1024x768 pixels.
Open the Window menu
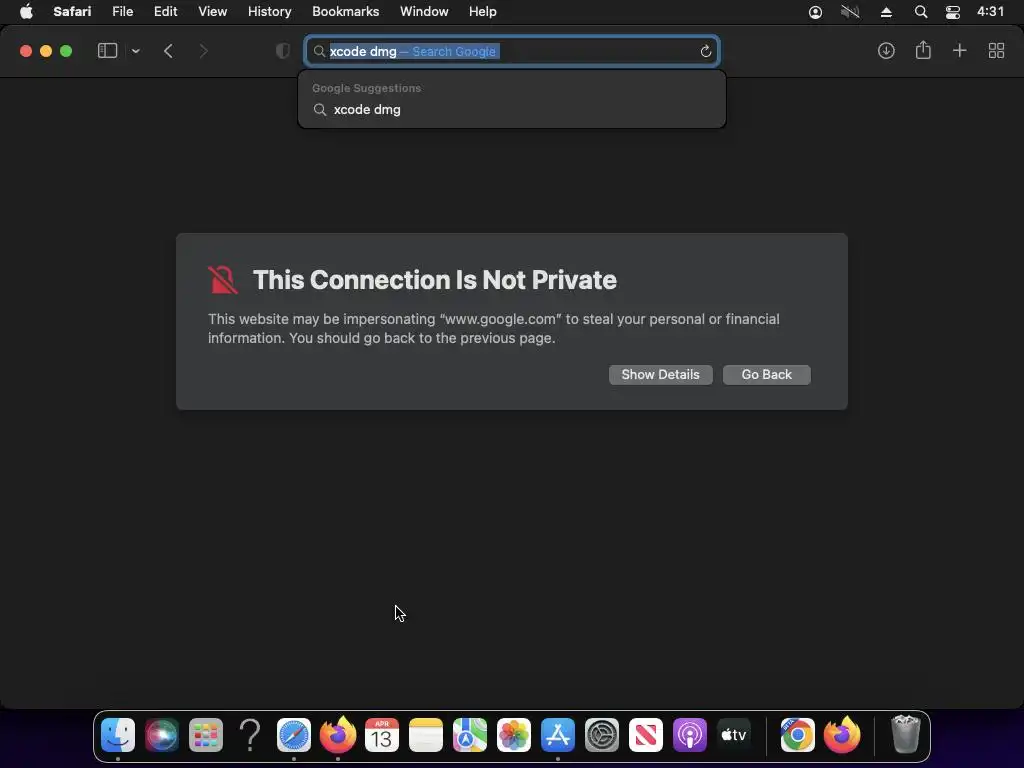[424, 12]
